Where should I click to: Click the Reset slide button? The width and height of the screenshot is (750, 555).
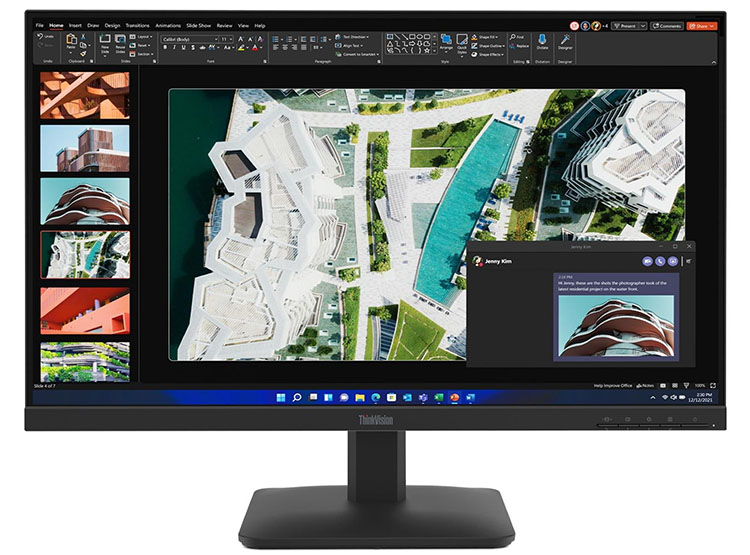coord(140,45)
